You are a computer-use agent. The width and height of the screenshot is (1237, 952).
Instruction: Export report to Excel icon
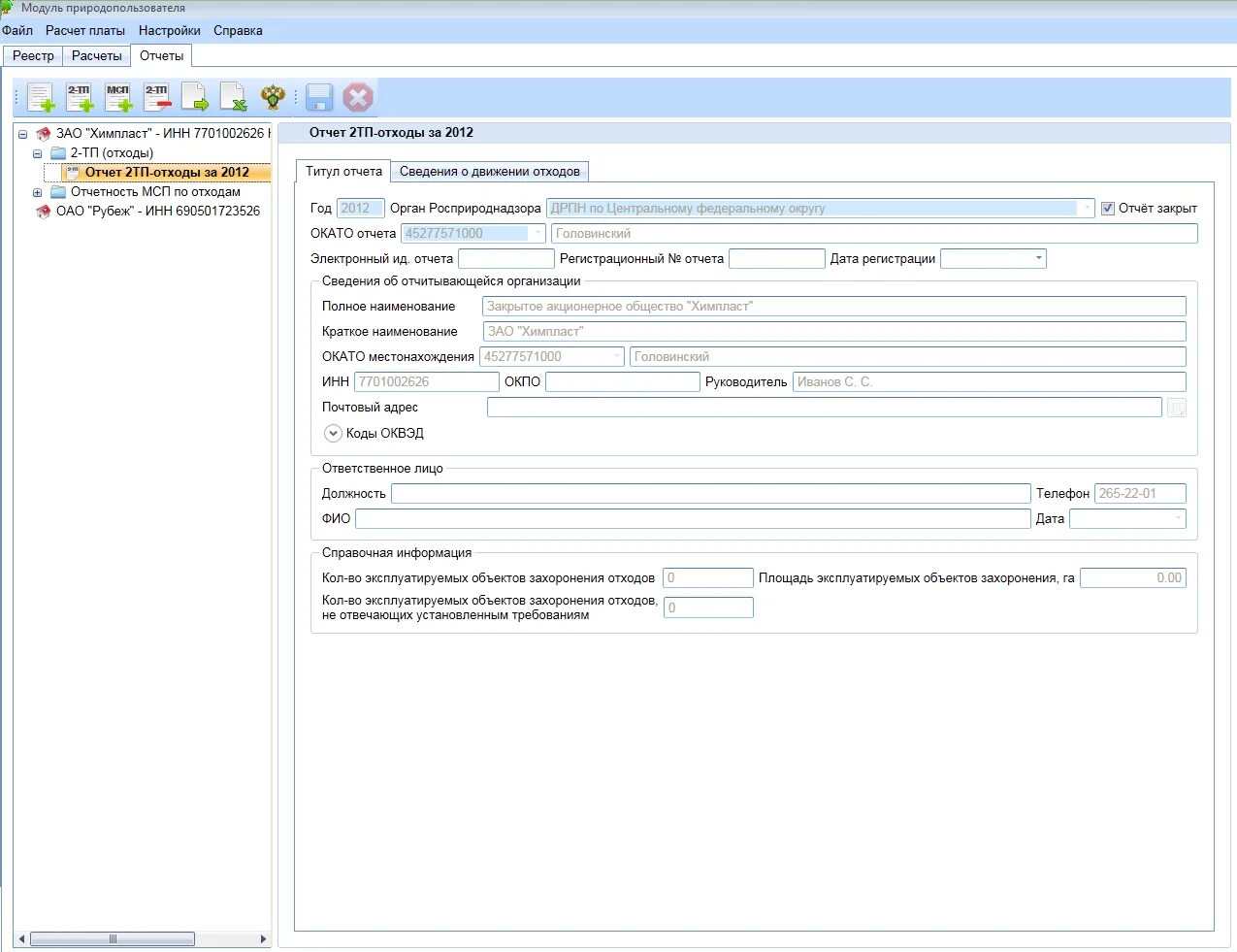click(x=234, y=97)
